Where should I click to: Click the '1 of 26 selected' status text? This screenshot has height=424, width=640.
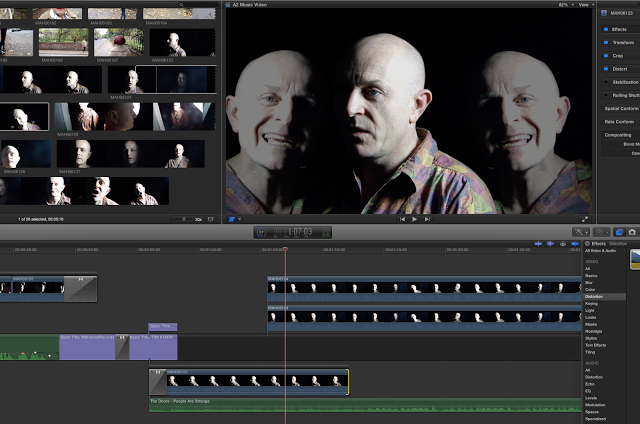click(40, 219)
